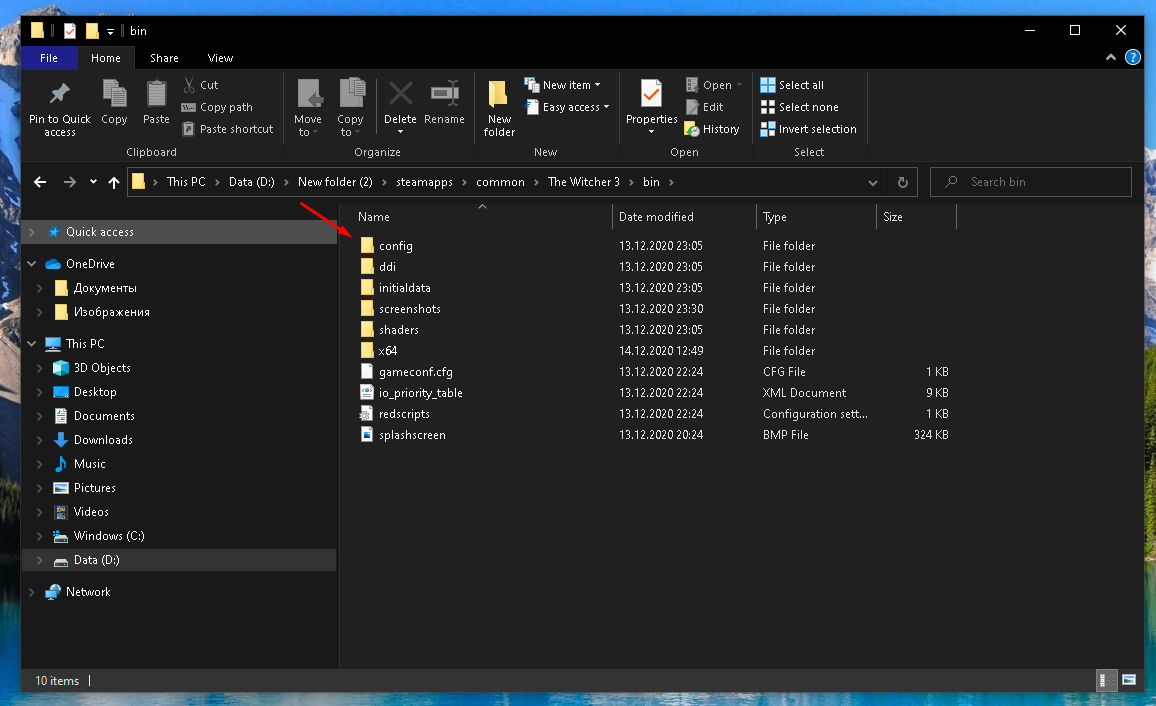The width and height of the screenshot is (1156, 706).
Task: Open the Copy to menu
Action: coord(351,108)
